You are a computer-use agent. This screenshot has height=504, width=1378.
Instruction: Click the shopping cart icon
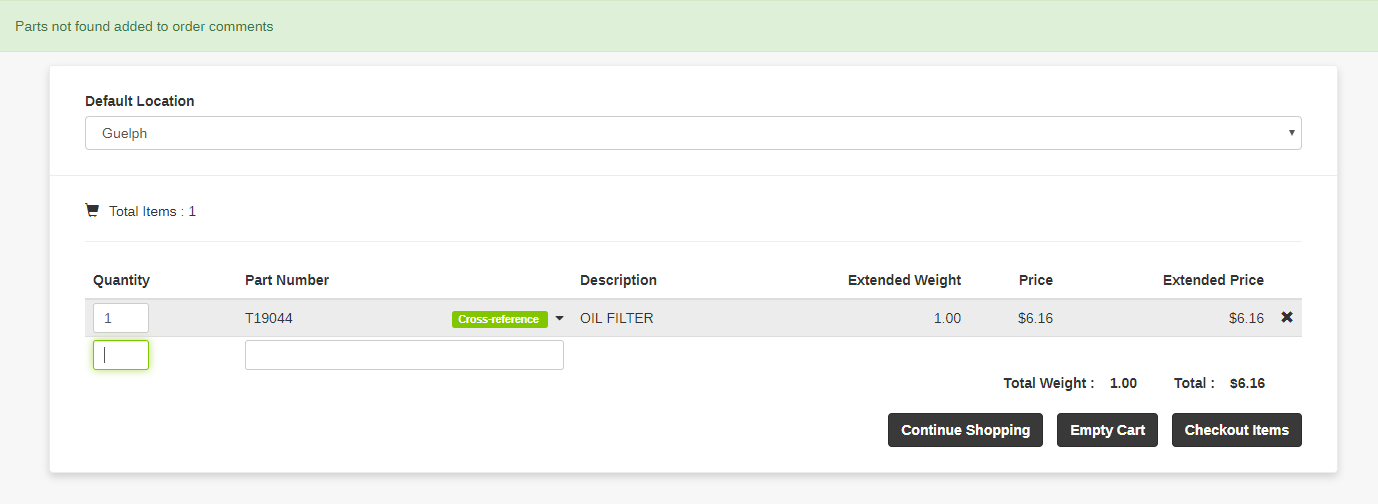92,211
